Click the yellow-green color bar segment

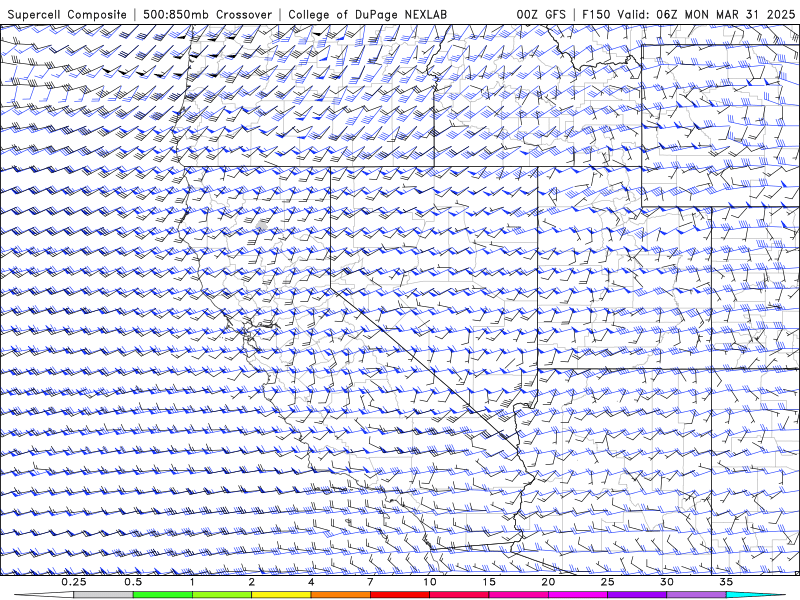click(x=222, y=595)
